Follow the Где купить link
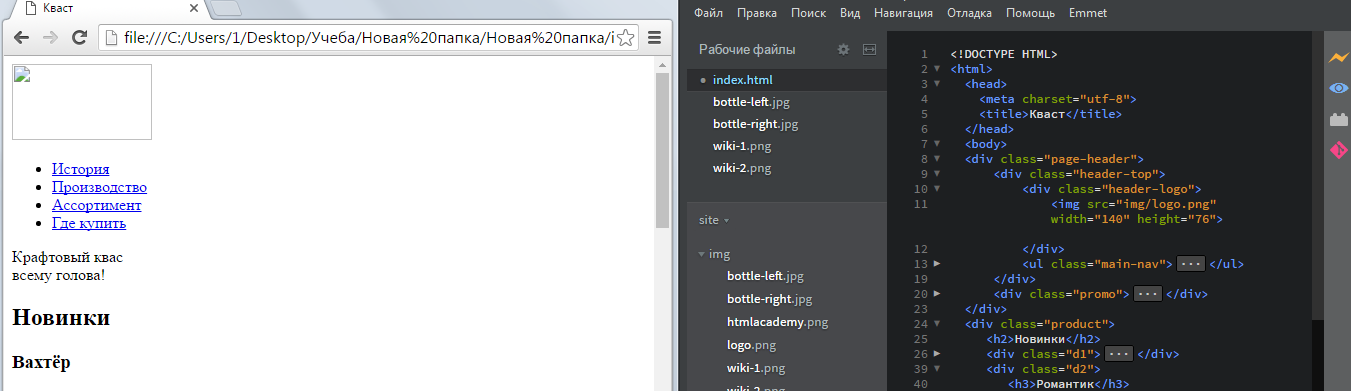 click(89, 223)
